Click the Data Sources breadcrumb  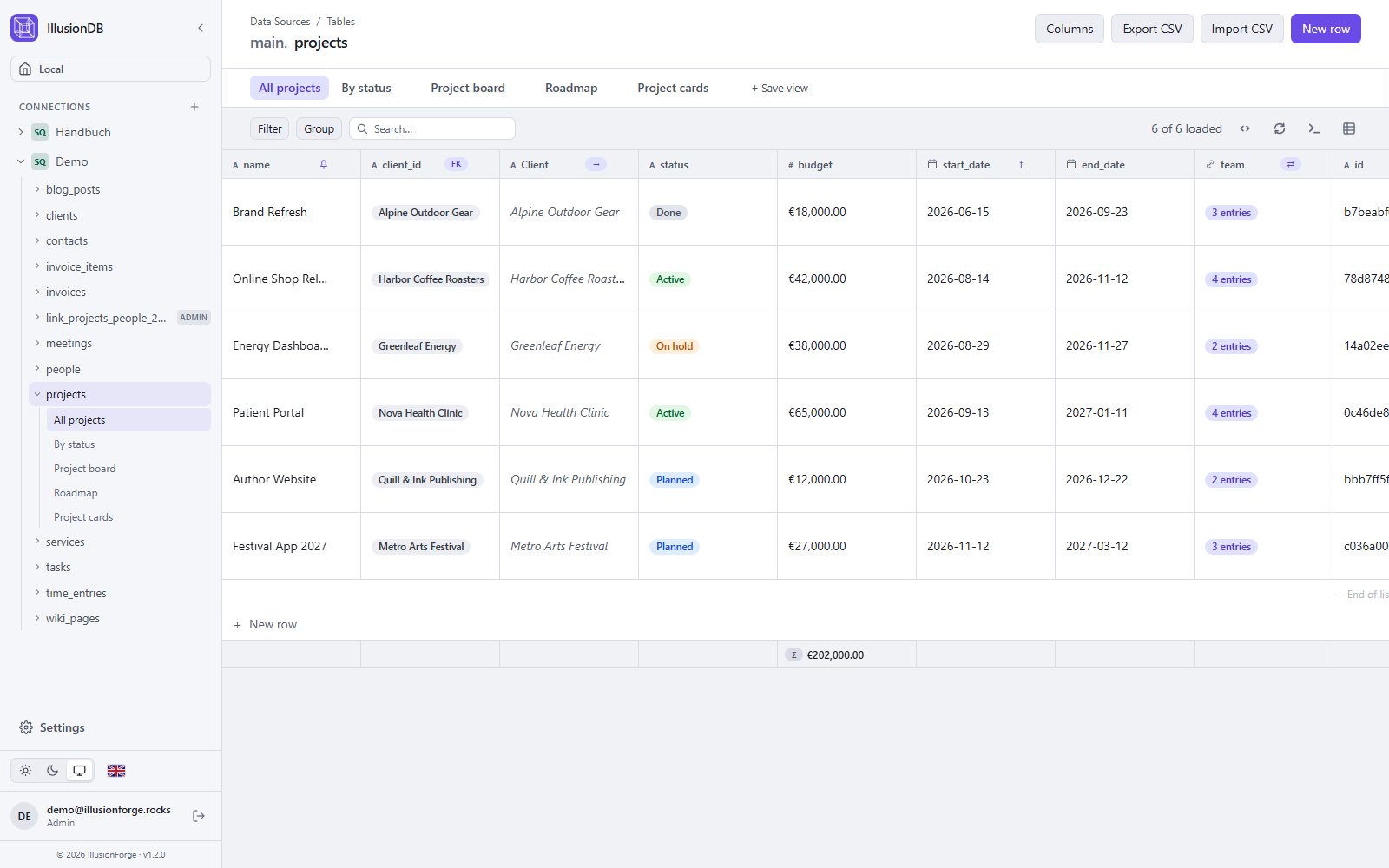click(280, 22)
